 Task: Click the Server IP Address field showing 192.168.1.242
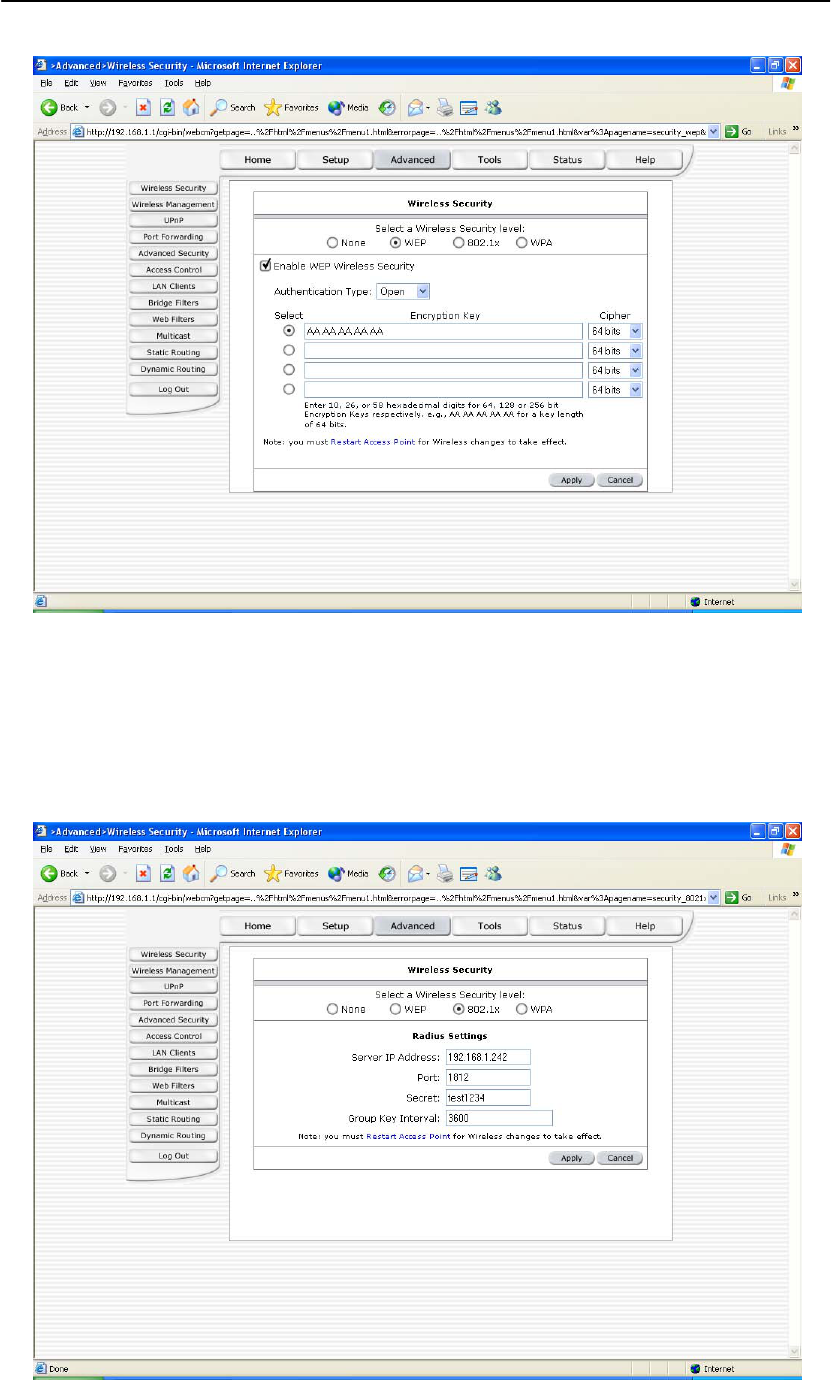click(486, 1058)
